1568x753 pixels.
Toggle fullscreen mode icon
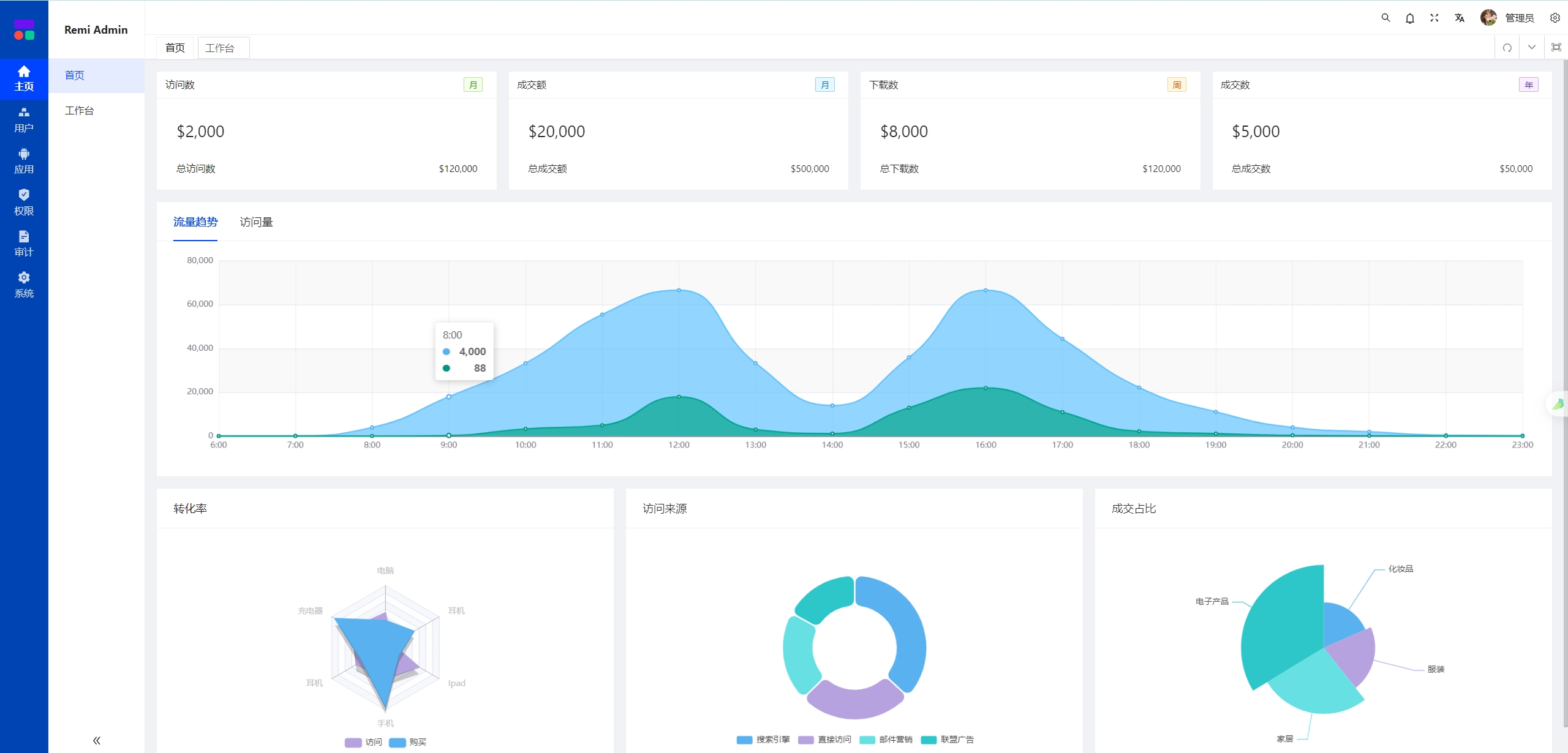click(1434, 18)
